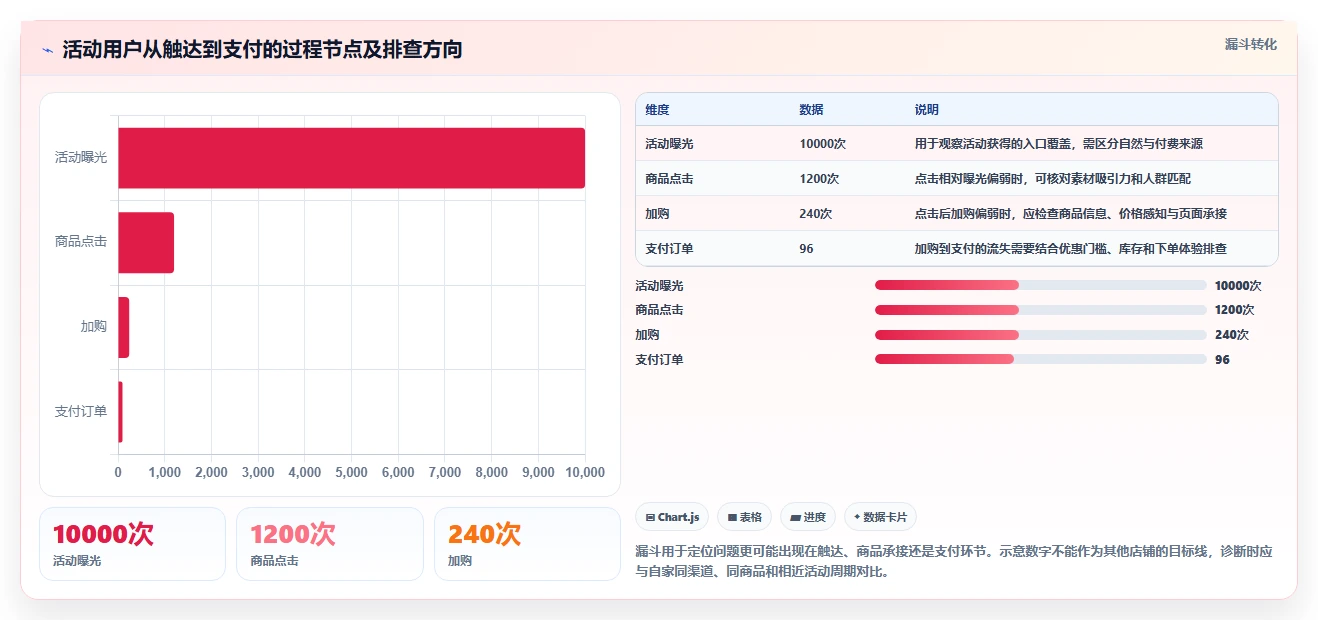Click the 5,000 x-axis tick label
The image size is (1318, 620).
click(x=352, y=473)
